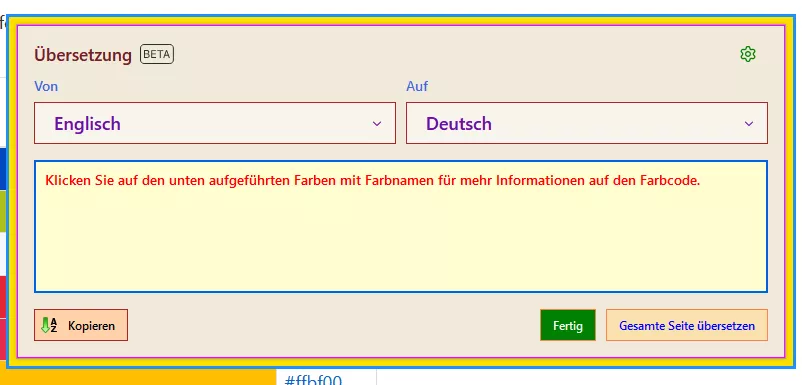
Task: Click the green Fertig button
Action: [568, 325]
